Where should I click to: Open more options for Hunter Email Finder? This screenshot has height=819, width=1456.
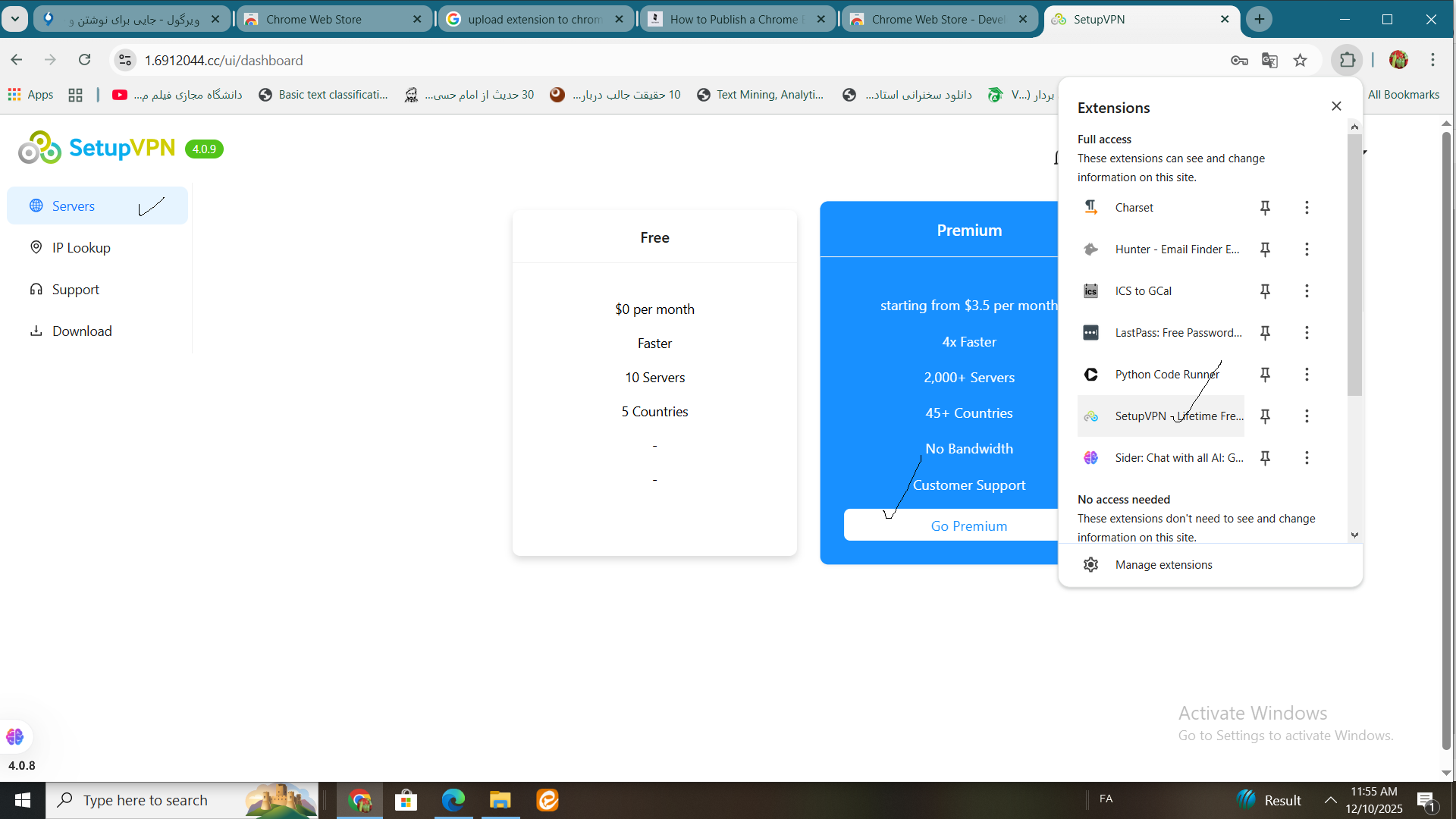pos(1307,249)
